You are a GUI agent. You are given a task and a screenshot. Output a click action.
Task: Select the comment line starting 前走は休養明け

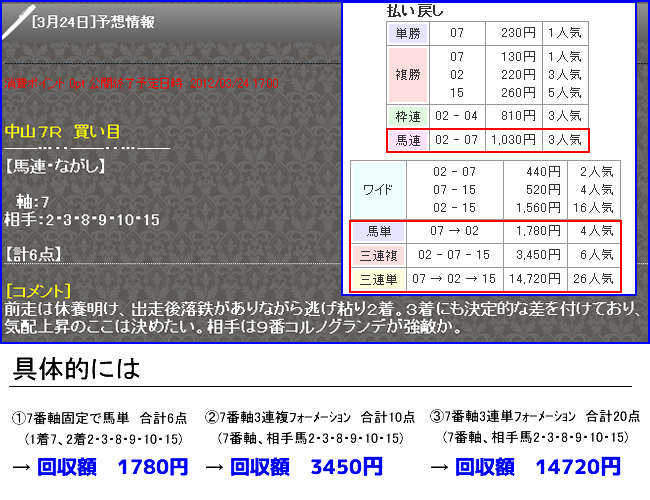click(323, 309)
